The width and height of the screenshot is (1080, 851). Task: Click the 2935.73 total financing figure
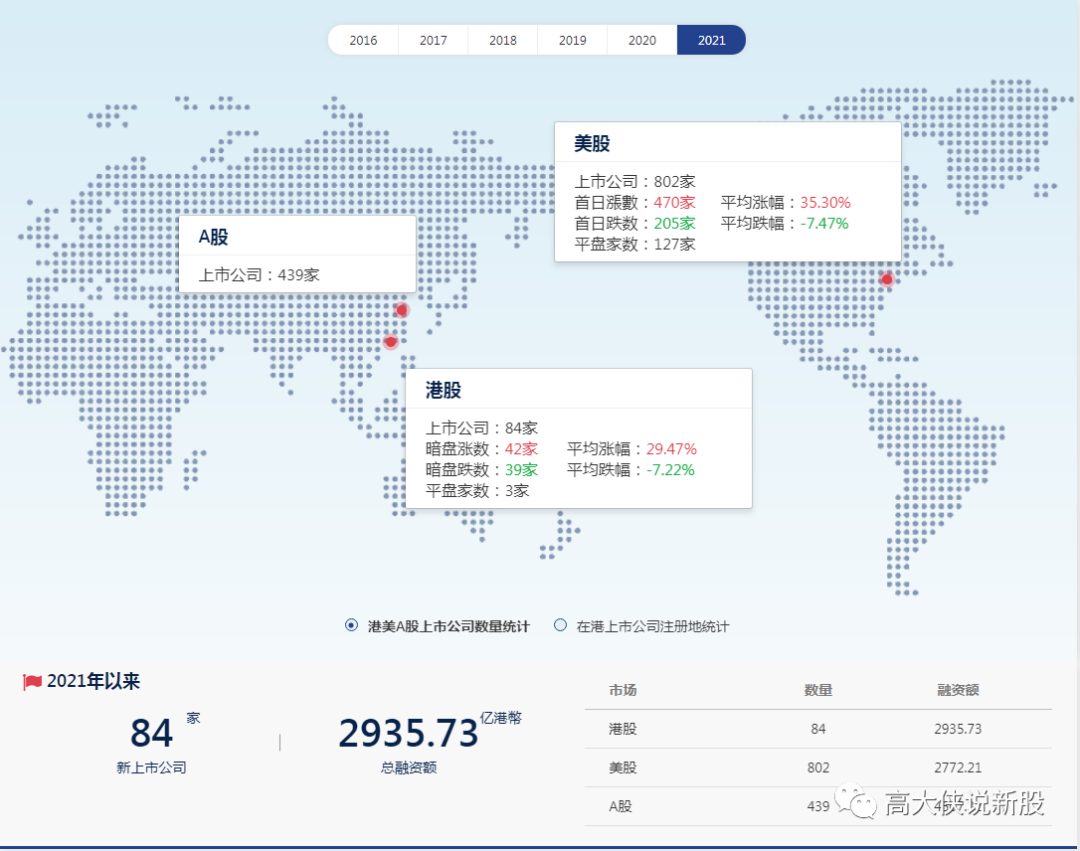[x=408, y=733]
